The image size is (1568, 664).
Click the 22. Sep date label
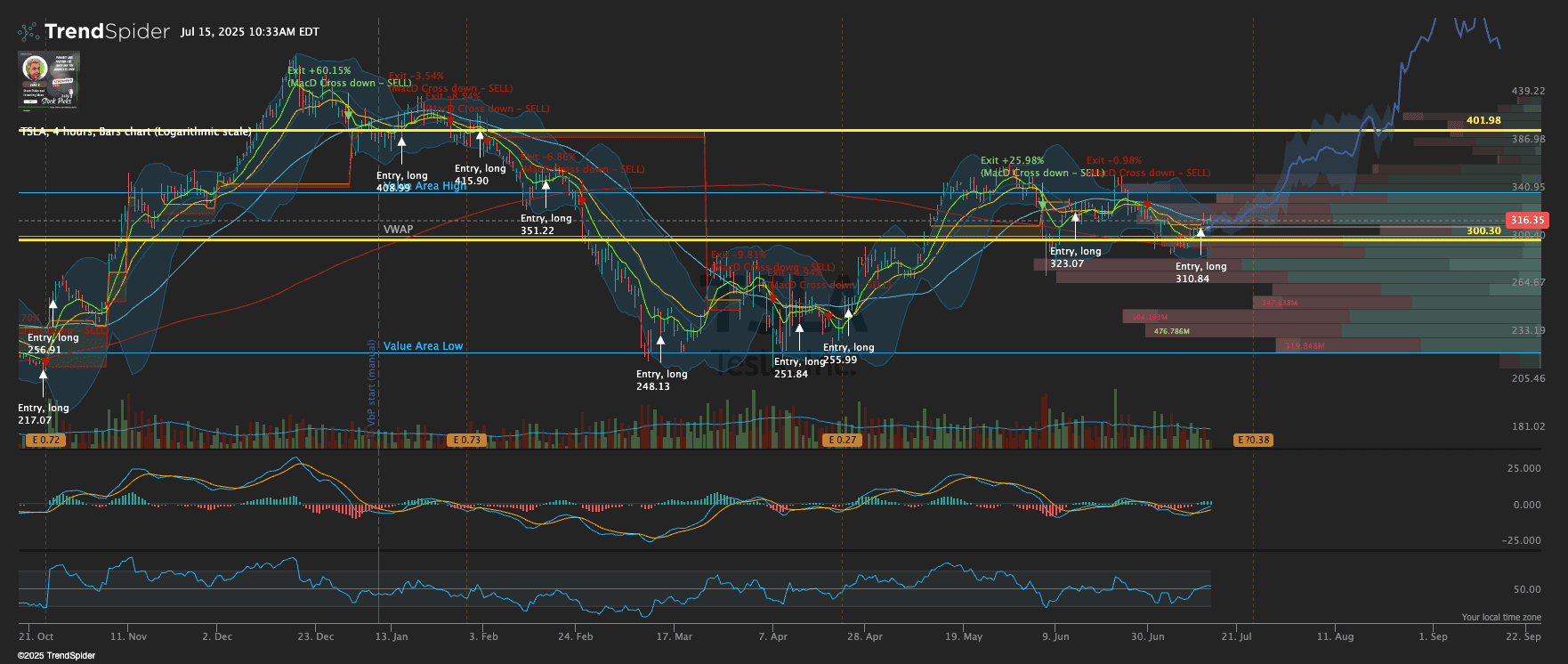[x=1524, y=636]
